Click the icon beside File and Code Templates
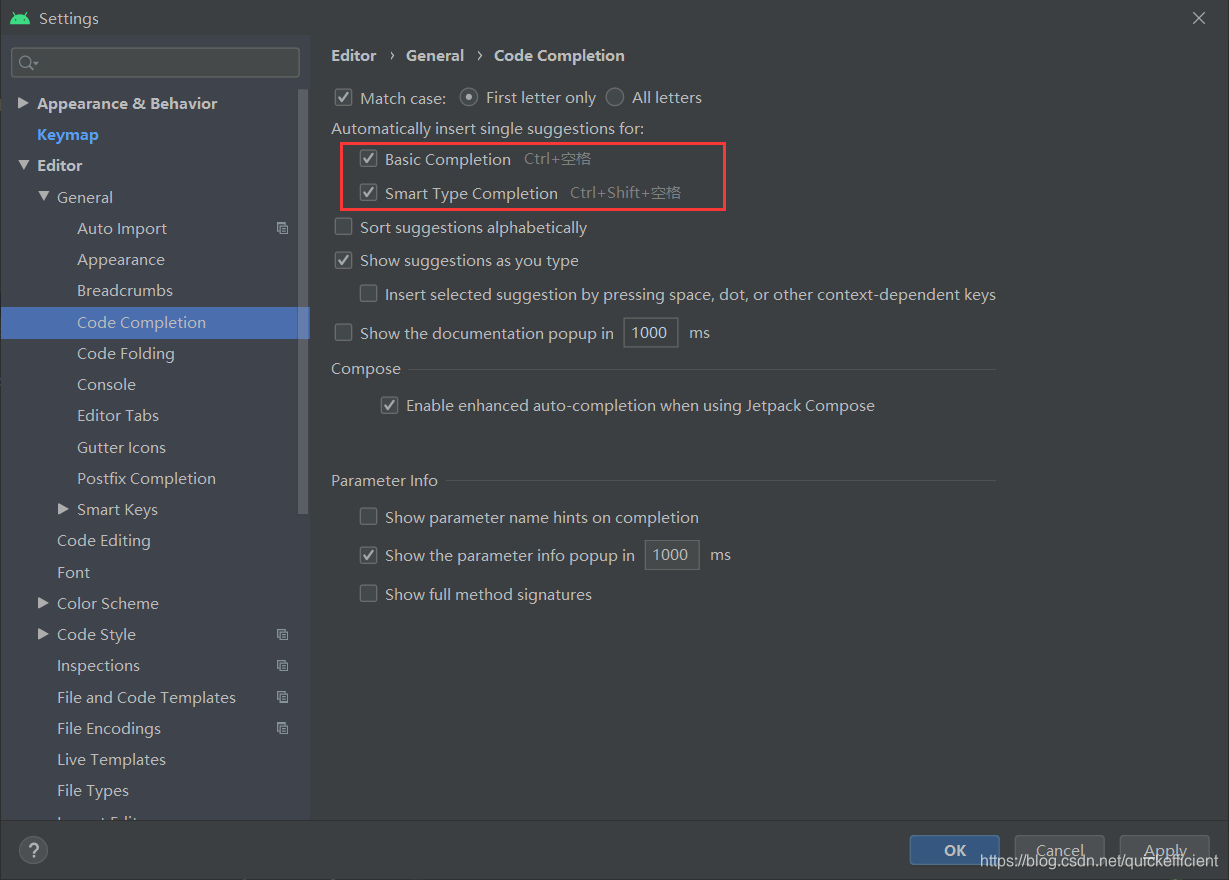The width and height of the screenshot is (1229, 880). [x=282, y=696]
